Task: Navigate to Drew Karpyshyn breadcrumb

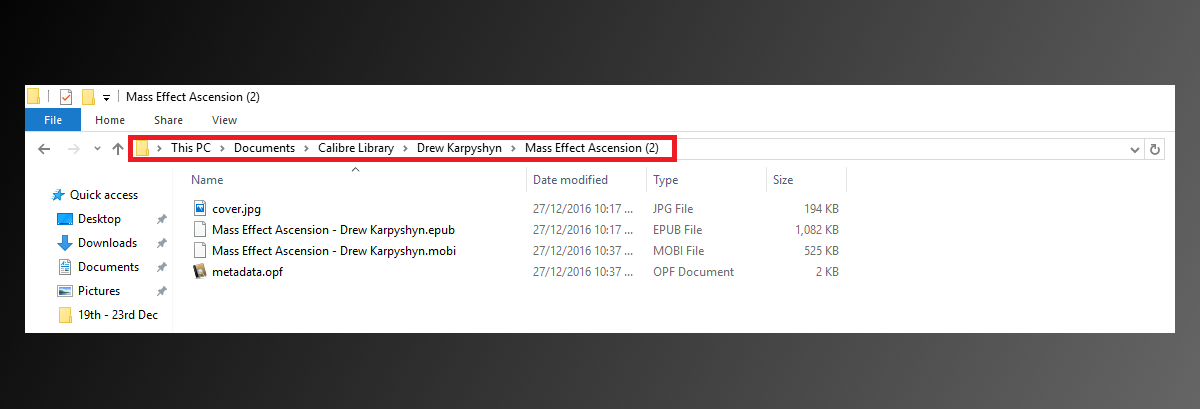Action: [x=459, y=148]
